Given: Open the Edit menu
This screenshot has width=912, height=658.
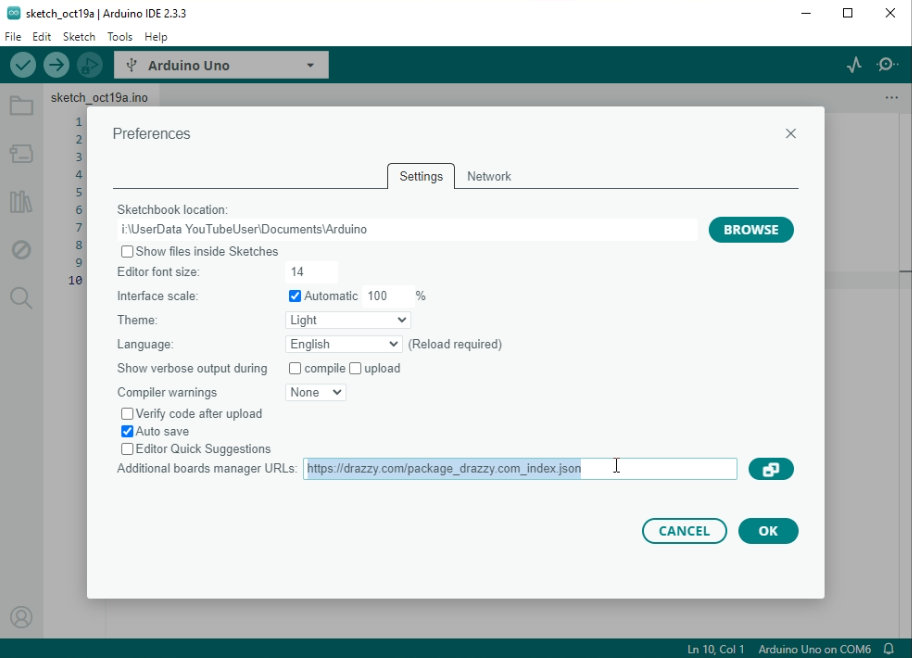Looking at the screenshot, I should coord(41,37).
